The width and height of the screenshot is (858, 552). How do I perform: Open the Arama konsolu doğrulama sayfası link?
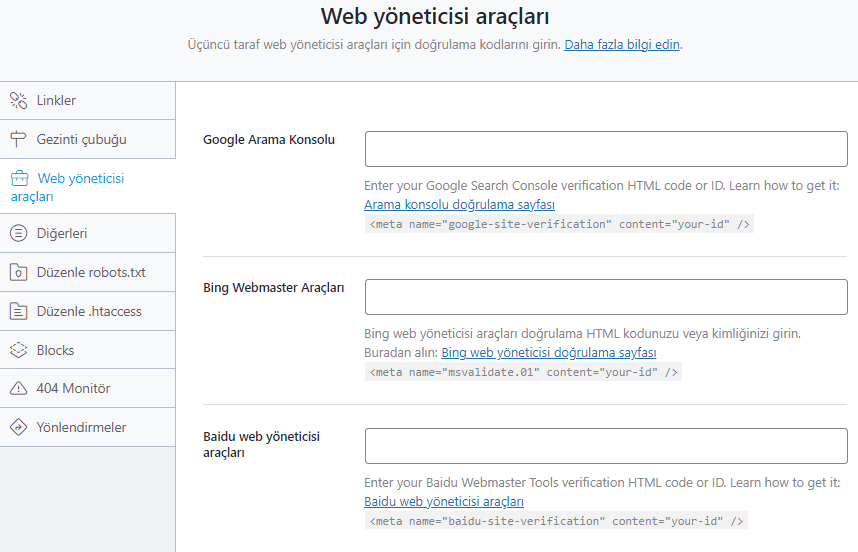459,205
